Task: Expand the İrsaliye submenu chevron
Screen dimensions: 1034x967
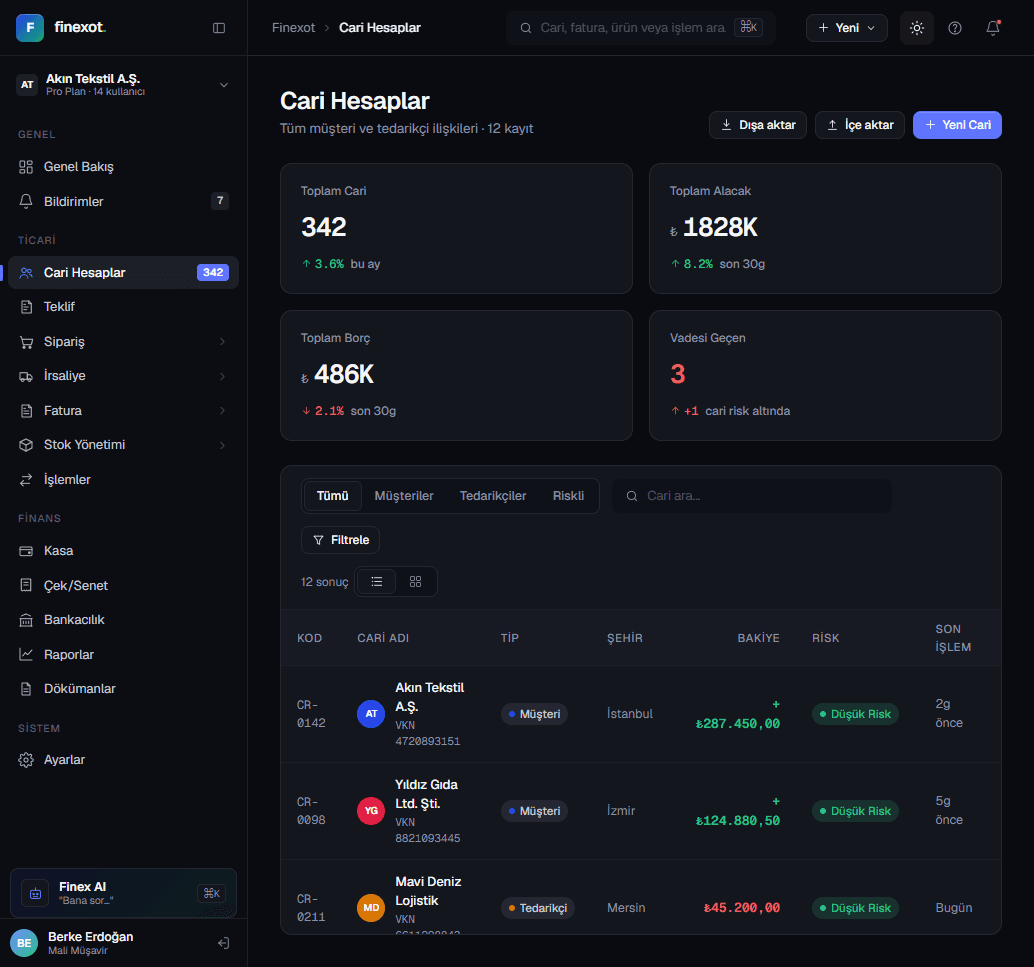Action: coord(222,376)
